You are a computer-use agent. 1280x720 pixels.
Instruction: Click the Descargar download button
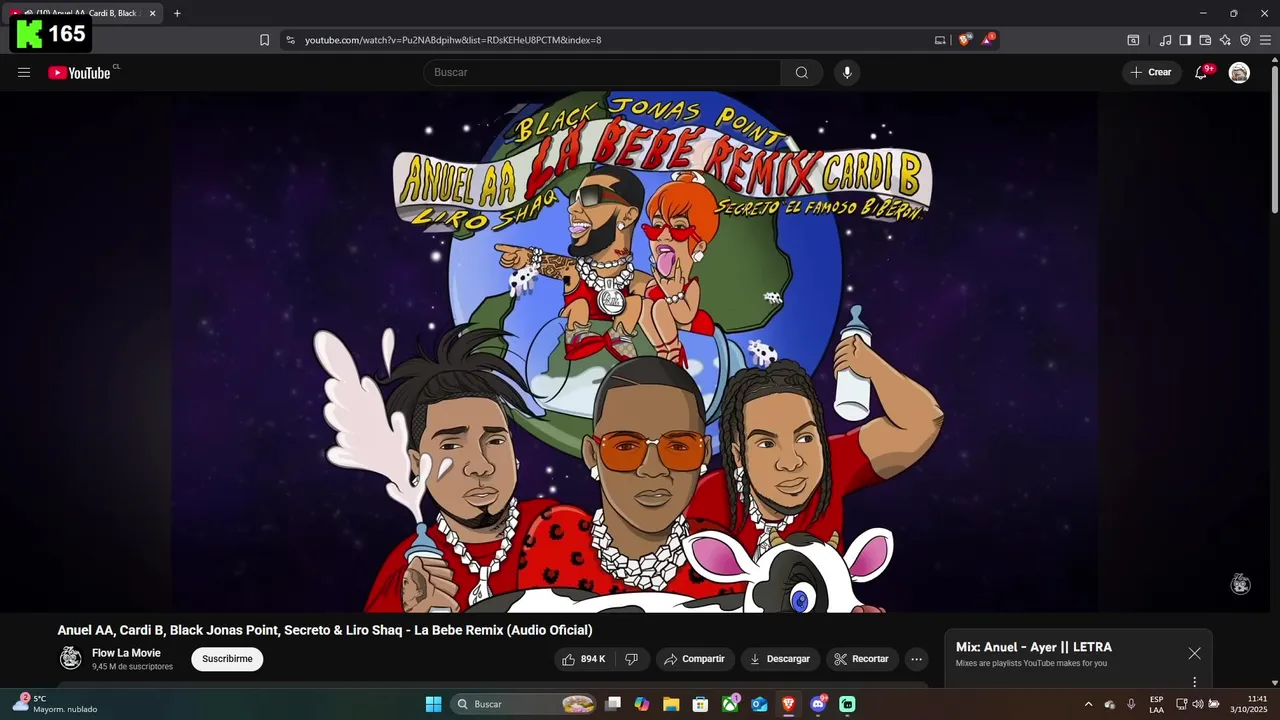tap(779, 659)
